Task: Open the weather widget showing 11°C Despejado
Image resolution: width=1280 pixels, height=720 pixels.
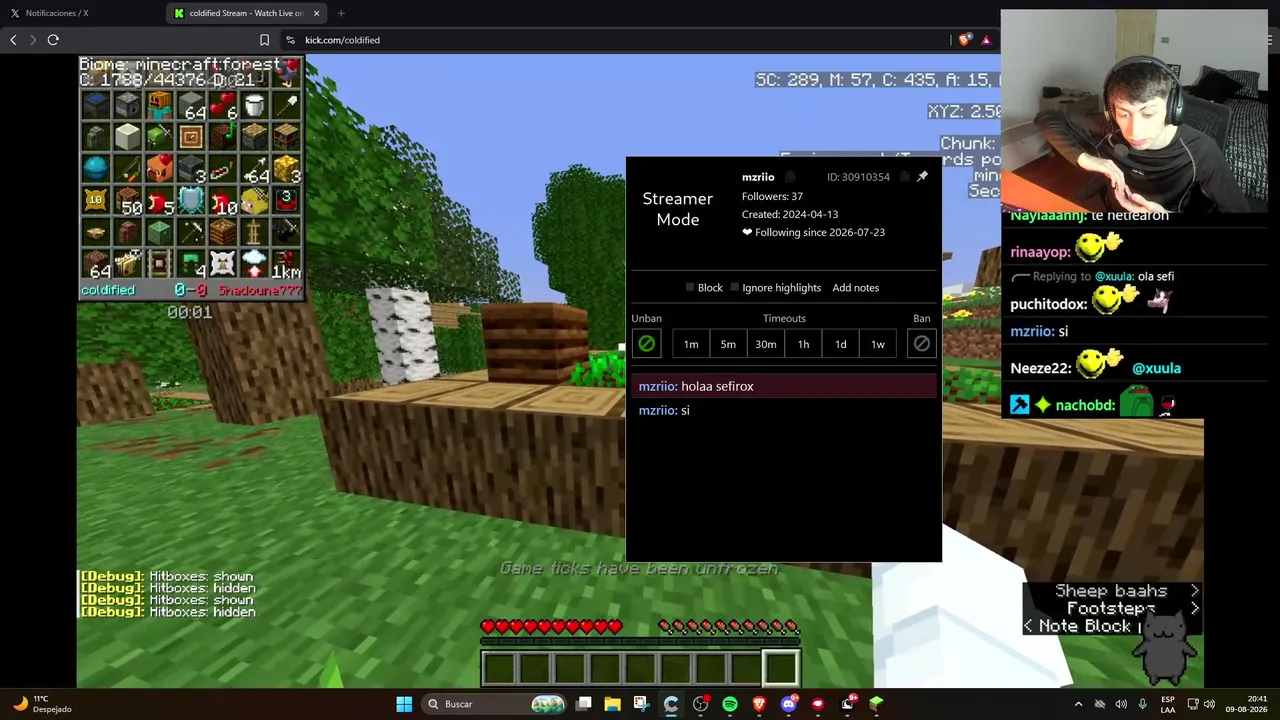Action: (40, 704)
